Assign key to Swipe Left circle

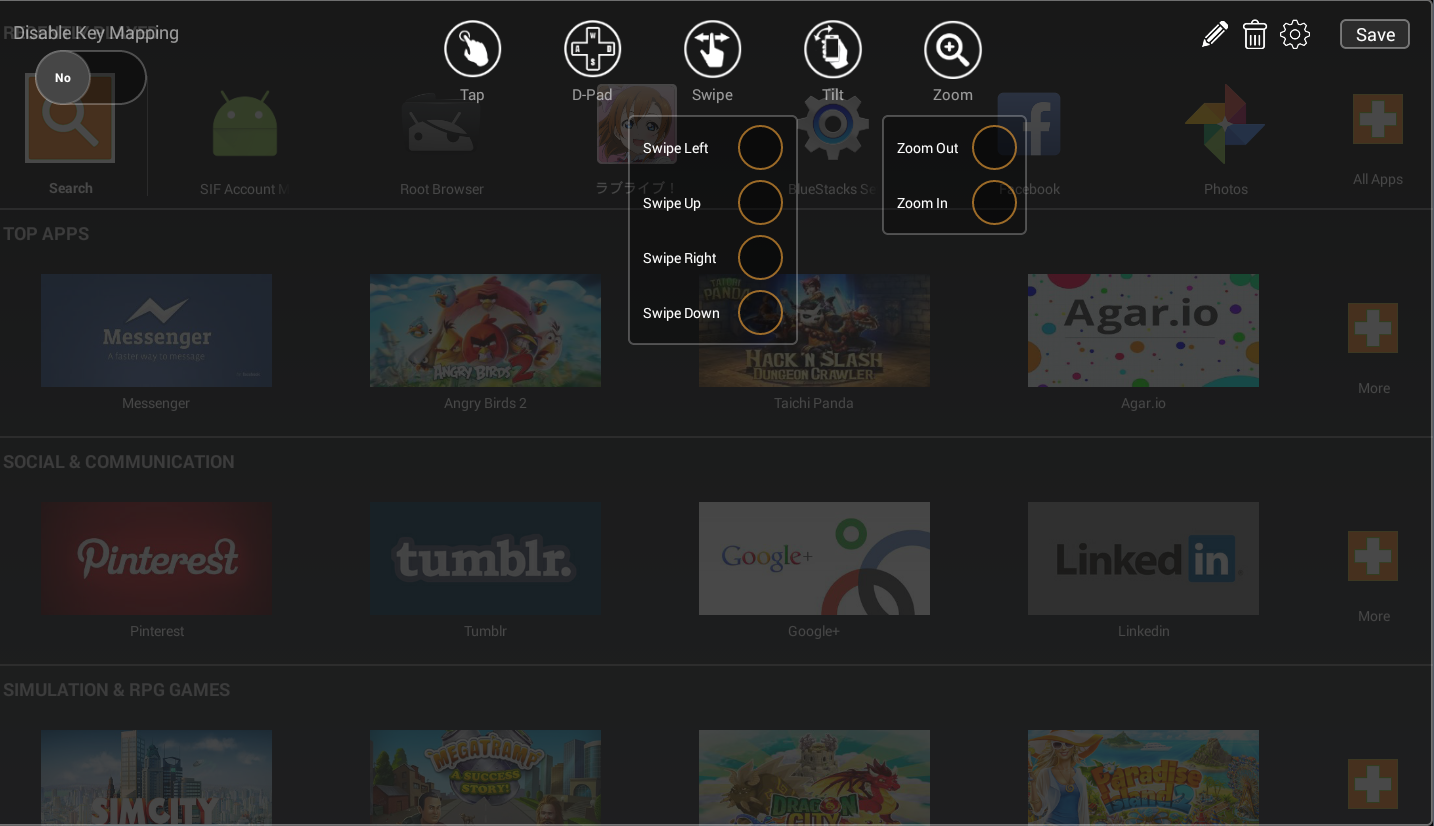point(760,148)
